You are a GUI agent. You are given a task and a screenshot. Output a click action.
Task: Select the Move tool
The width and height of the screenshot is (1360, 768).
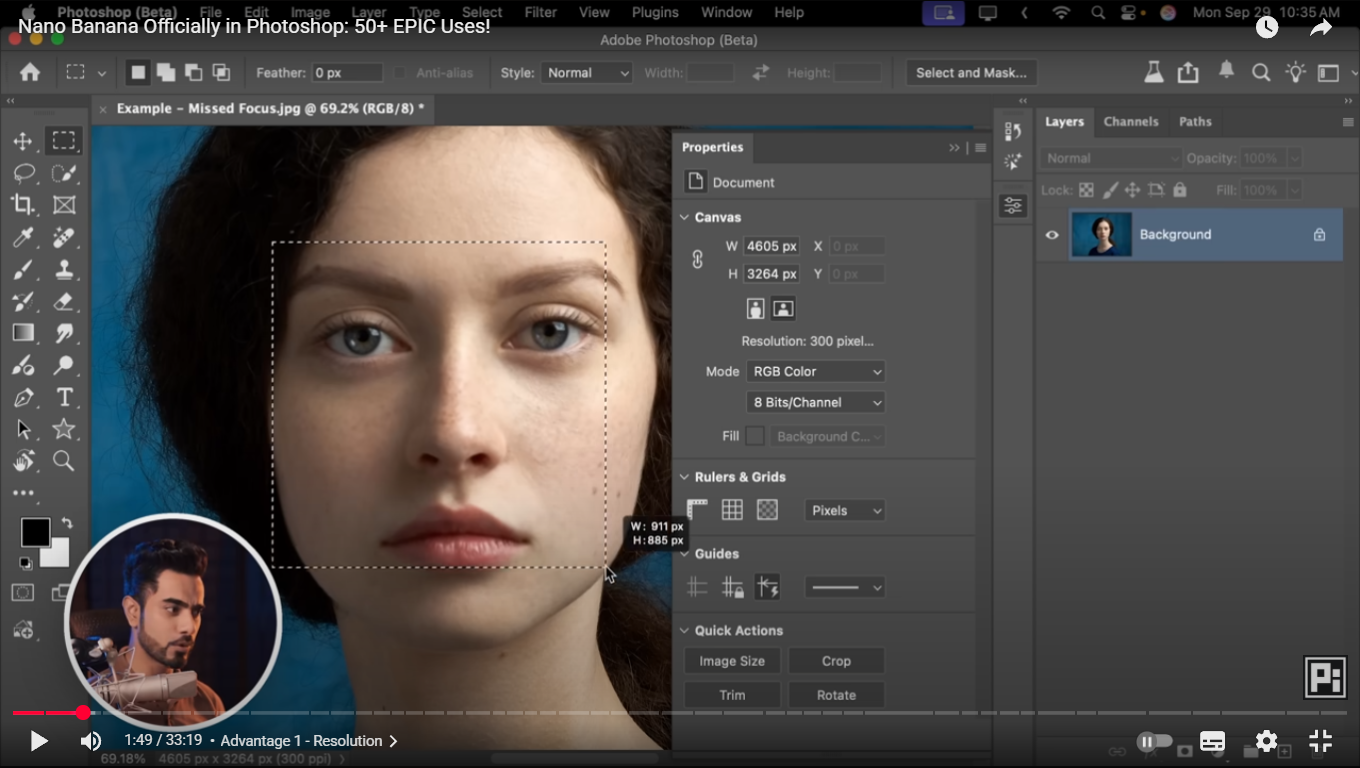[23, 142]
